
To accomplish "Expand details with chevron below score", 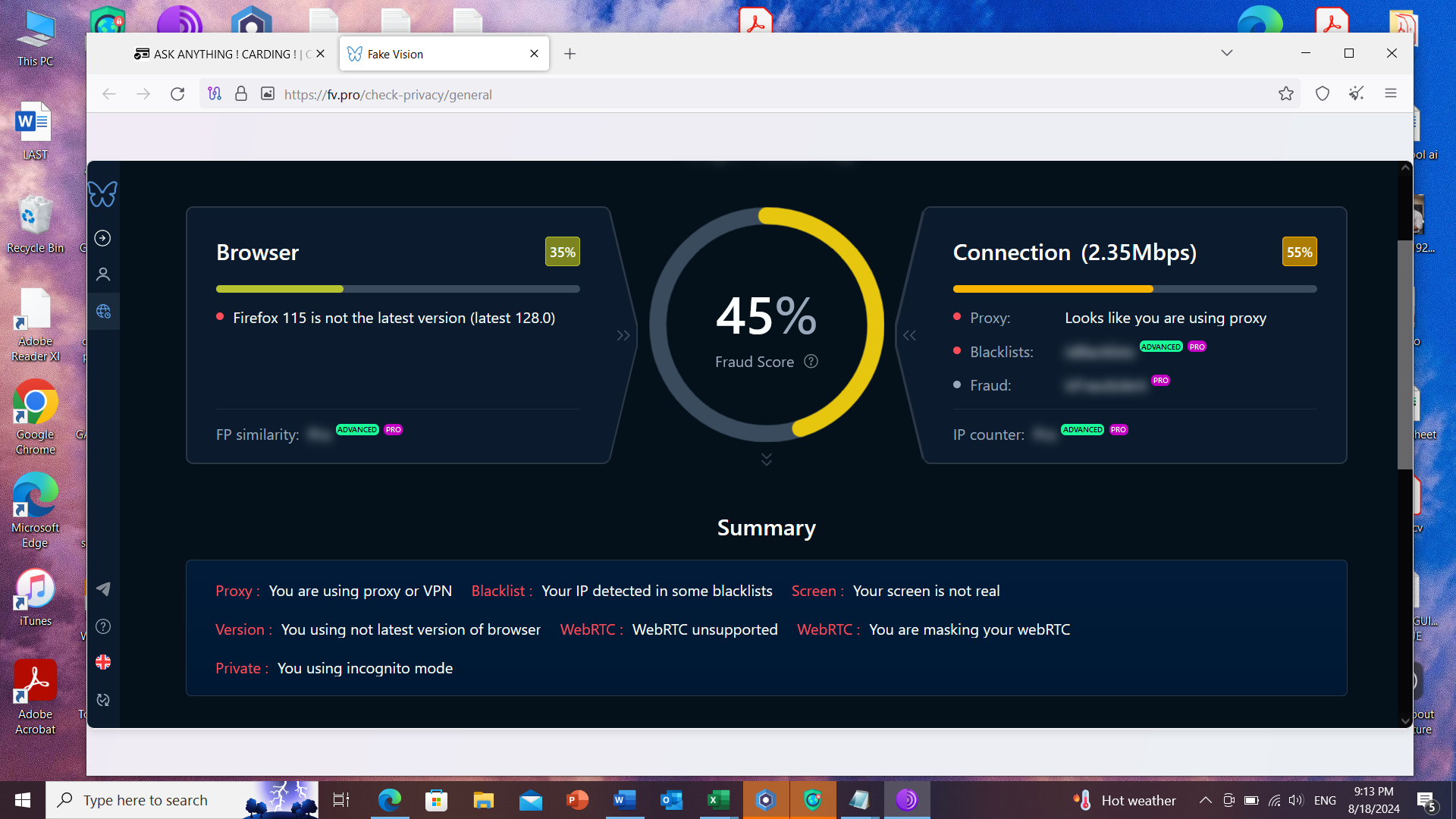I will point(766,460).
